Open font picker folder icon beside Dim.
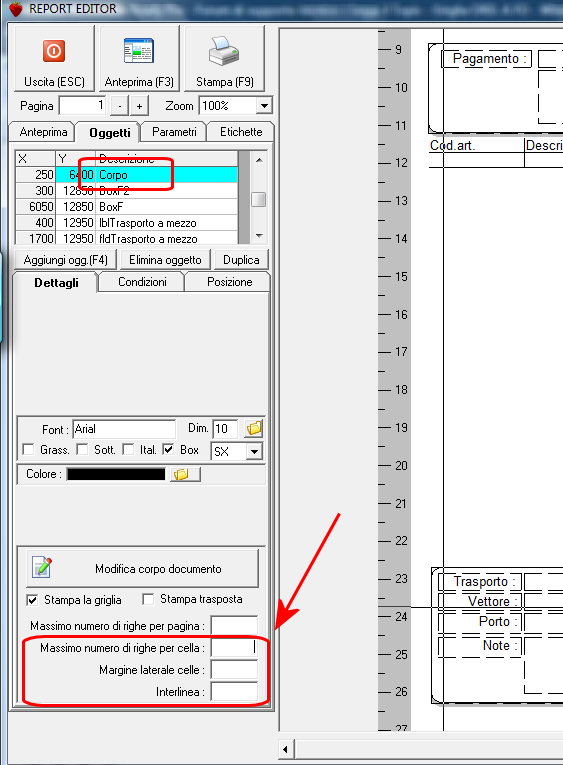Viewport: 563px width, 765px height. pyautogui.click(x=254, y=428)
